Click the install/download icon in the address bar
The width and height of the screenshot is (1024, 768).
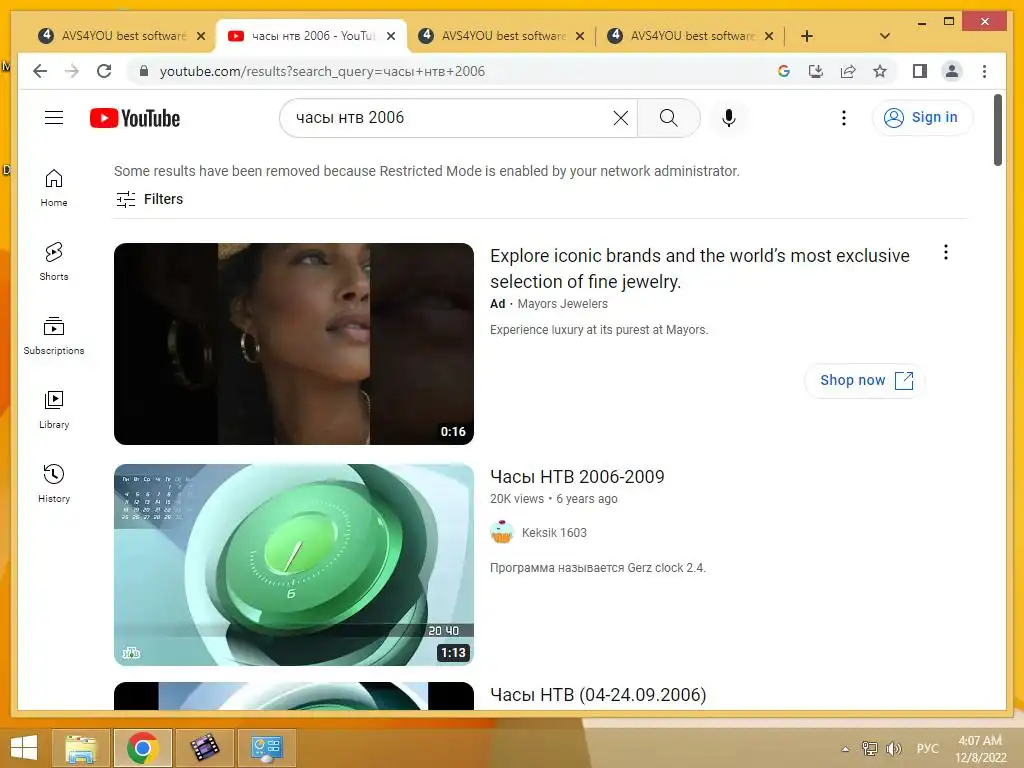click(x=816, y=71)
